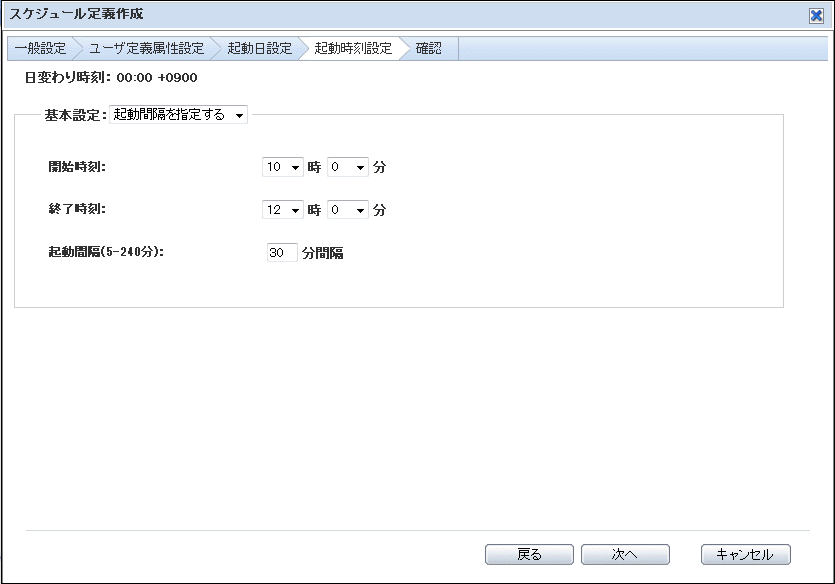The width and height of the screenshot is (835, 584).
Task: Open the 終了時刻 minute dropdown
Action: [x=348, y=210]
